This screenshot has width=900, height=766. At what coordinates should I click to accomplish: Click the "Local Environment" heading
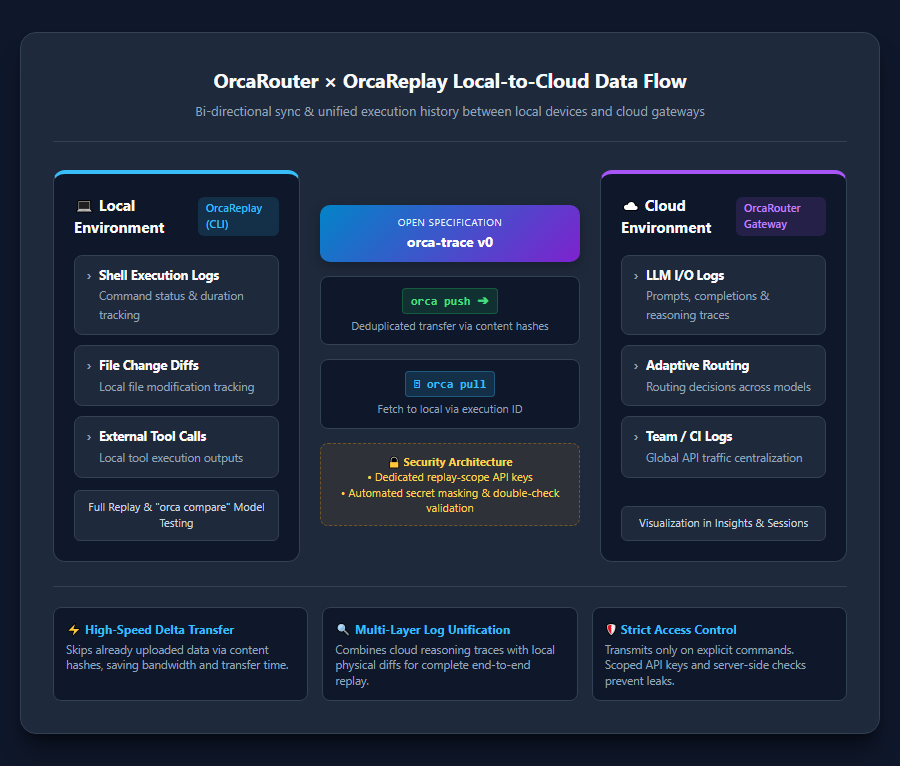(119, 217)
